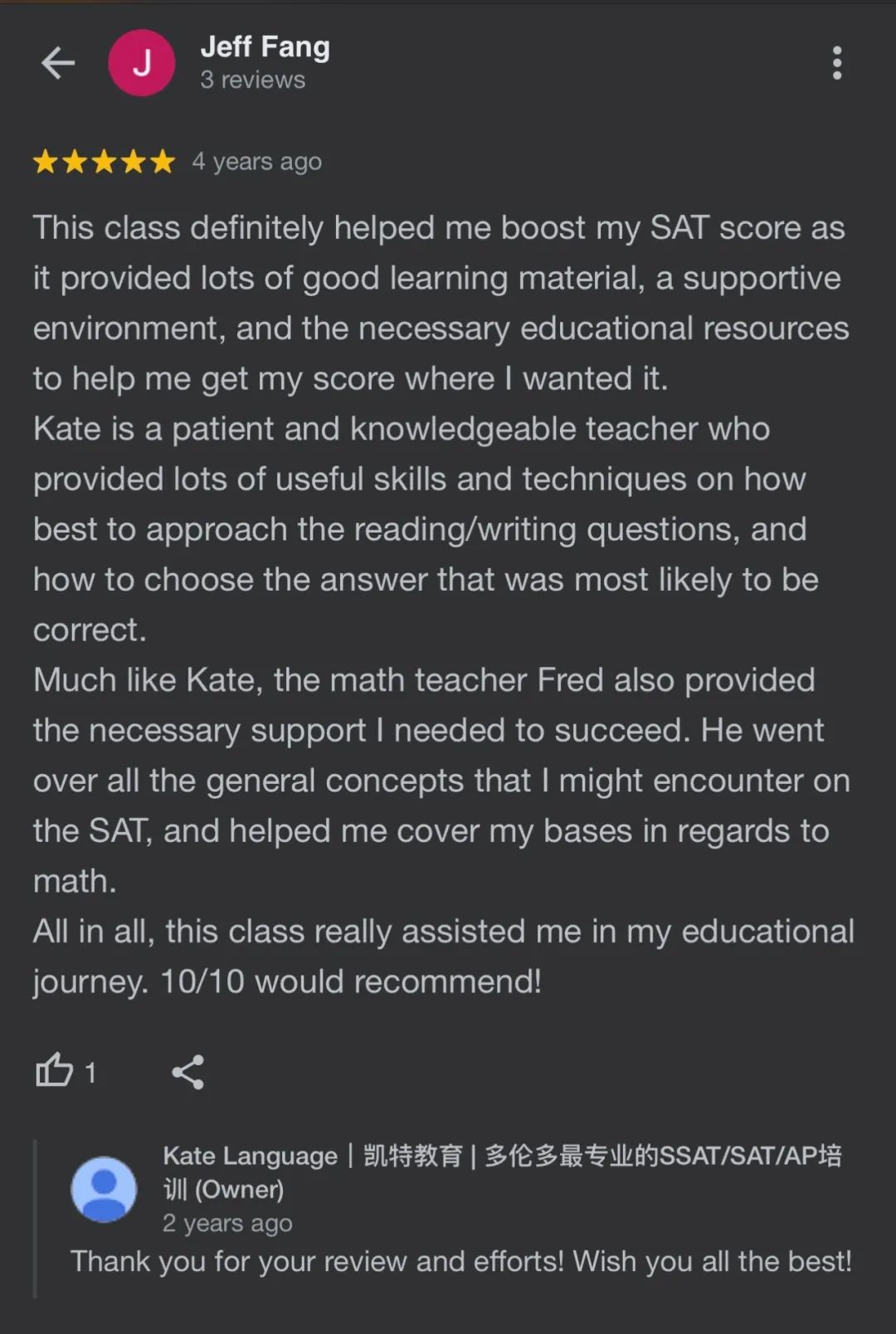Select the owner's 'Thank you for your review' reply
This screenshot has height=1334, width=896.
[x=461, y=1261]
